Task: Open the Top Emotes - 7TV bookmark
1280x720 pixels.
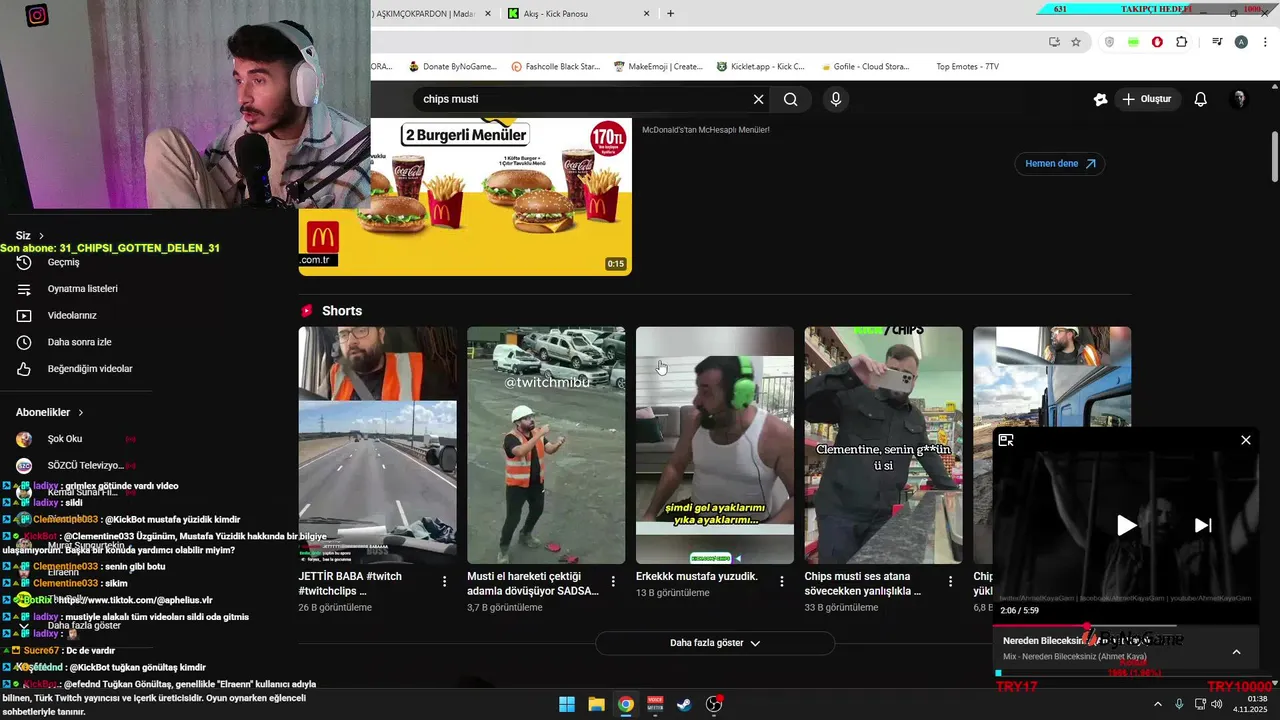Action: pyautogui.click(x=967, y=66)
